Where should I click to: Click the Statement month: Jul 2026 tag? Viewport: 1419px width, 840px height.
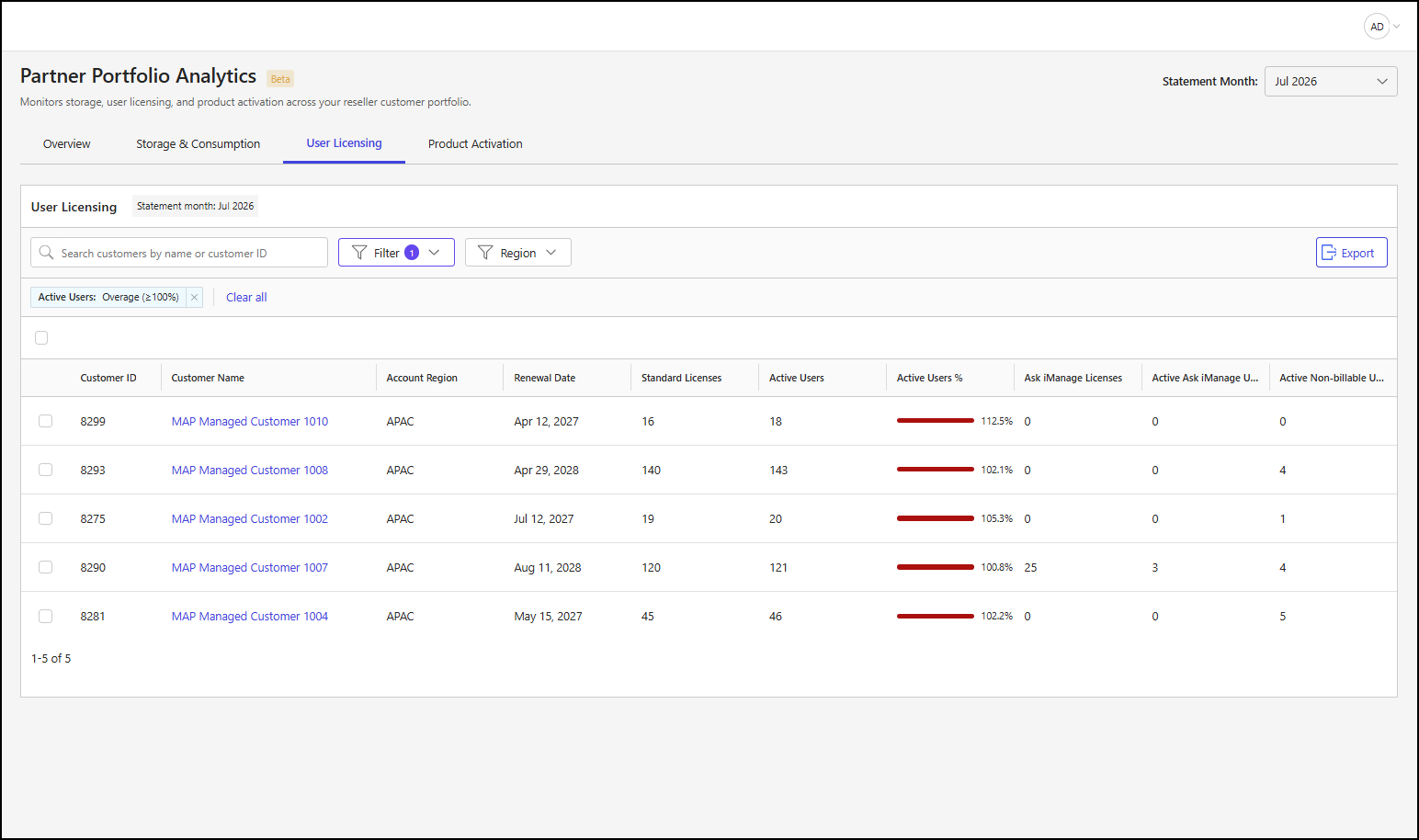[x=195, y=206]
